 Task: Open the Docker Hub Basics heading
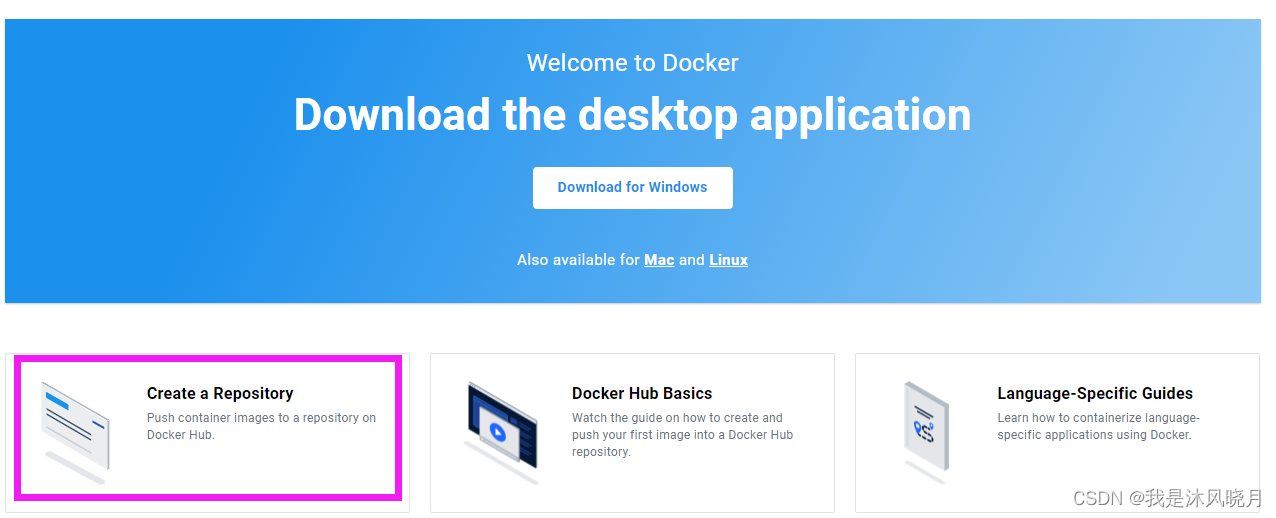click(x=642, y=394)
